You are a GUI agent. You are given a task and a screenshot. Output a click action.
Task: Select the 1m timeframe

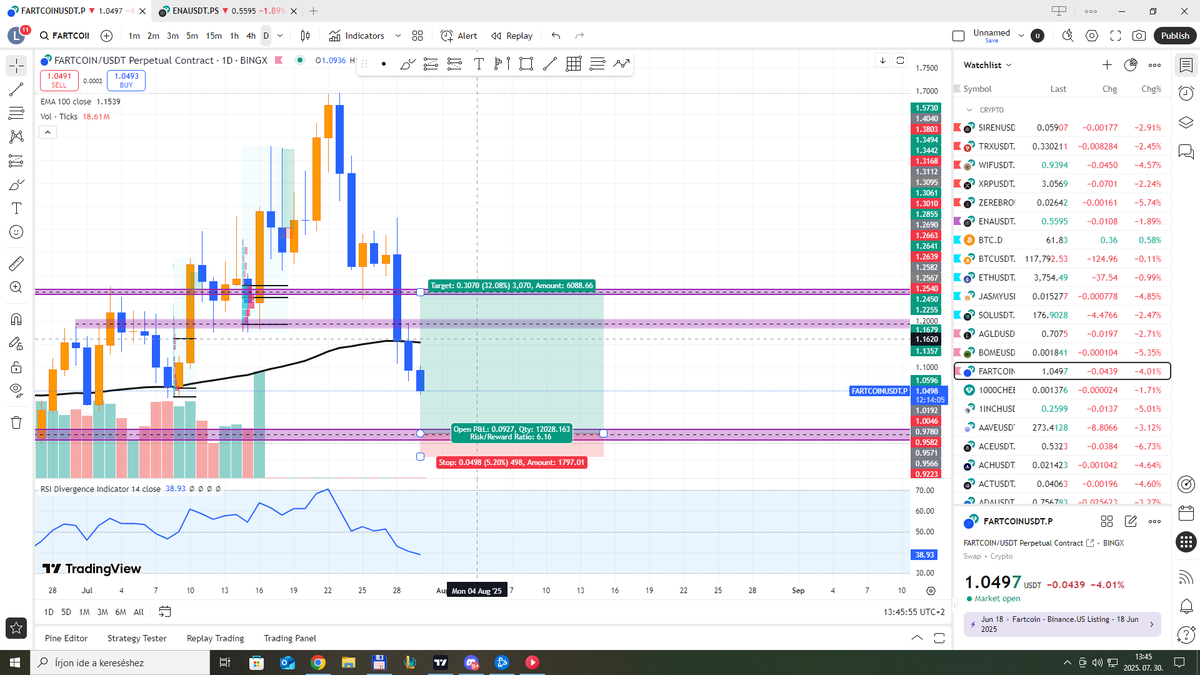(133, 36)
